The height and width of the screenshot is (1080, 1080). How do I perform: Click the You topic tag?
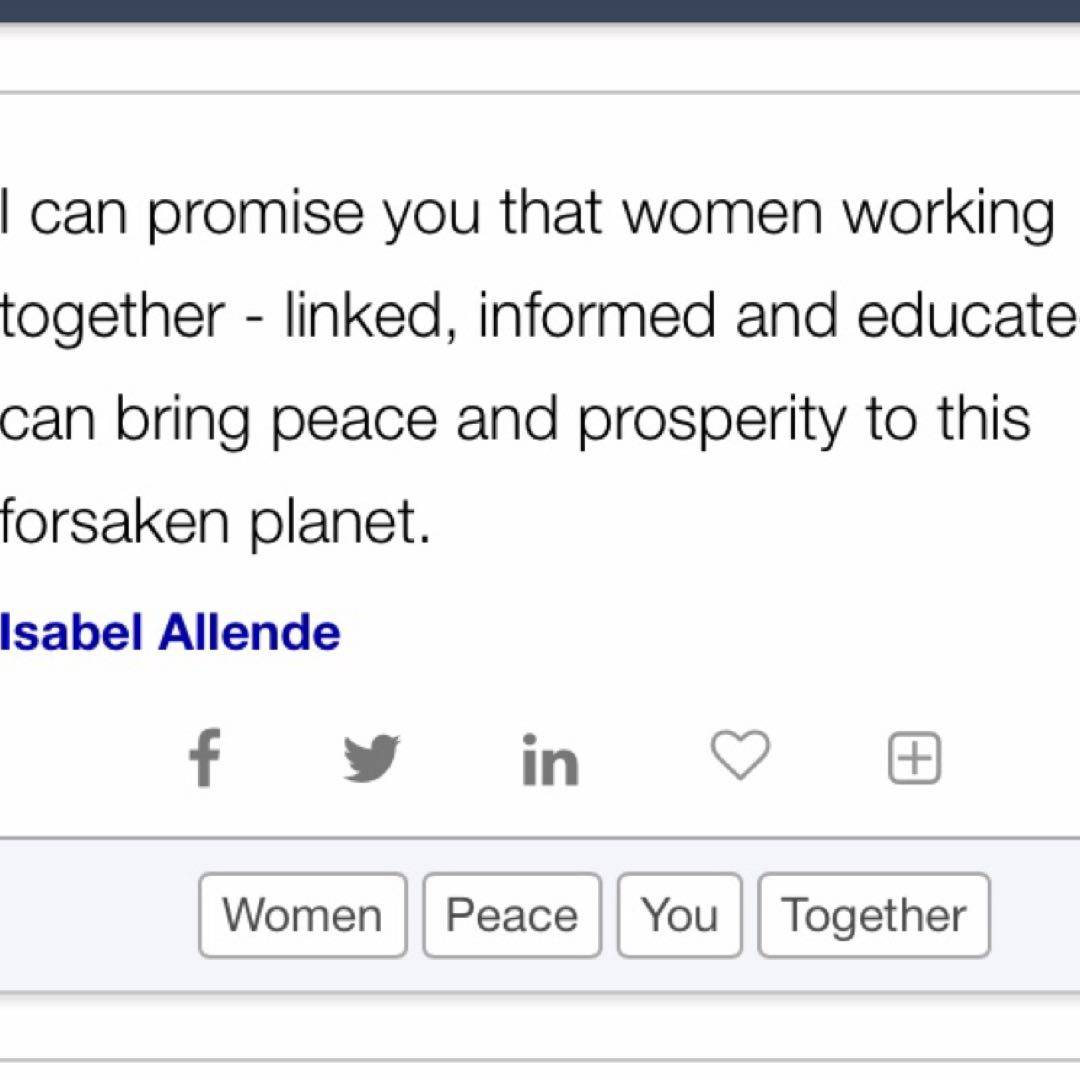[x=679, y=915]
